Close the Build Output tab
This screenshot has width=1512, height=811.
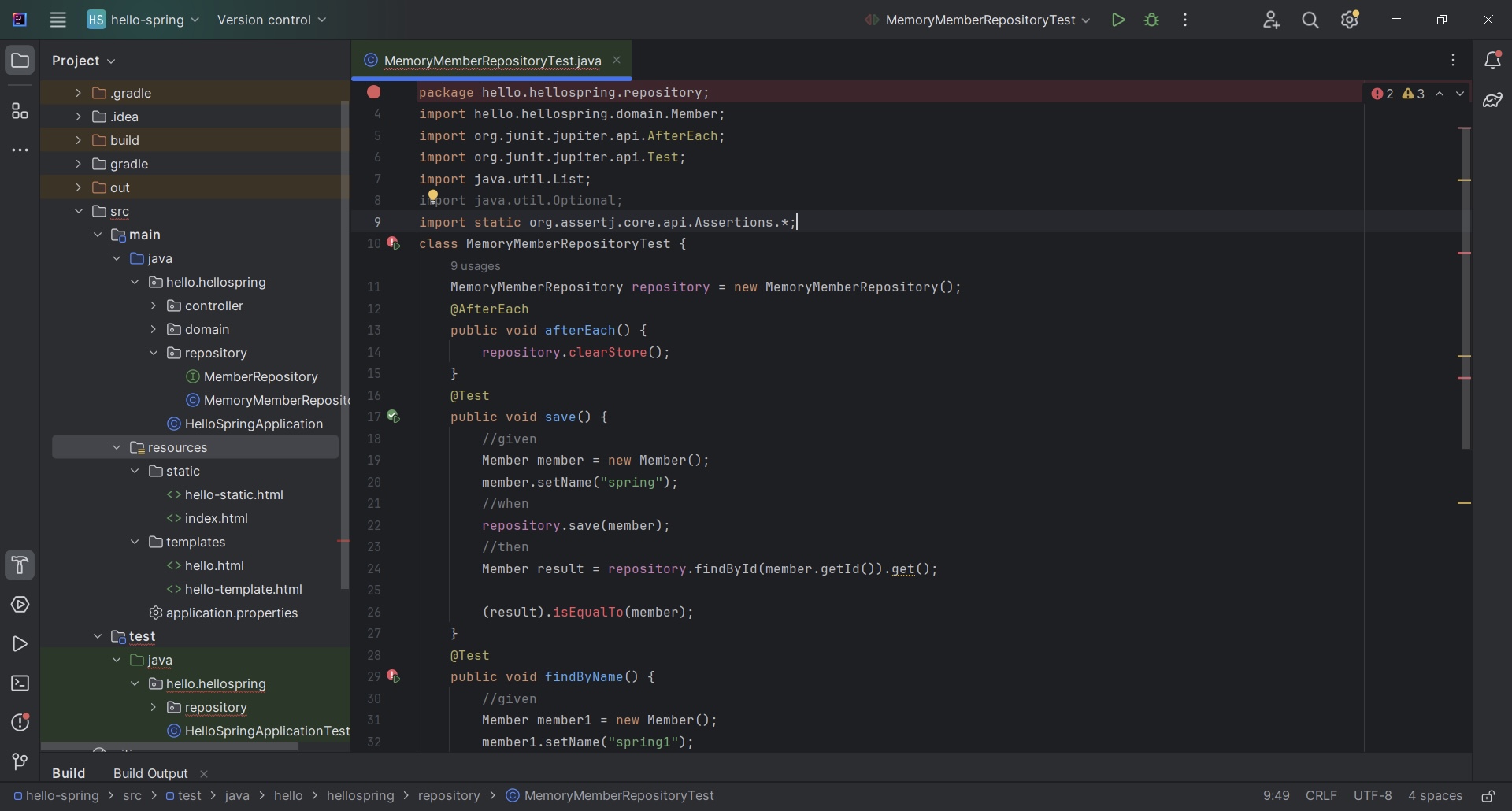coord(204,774)
